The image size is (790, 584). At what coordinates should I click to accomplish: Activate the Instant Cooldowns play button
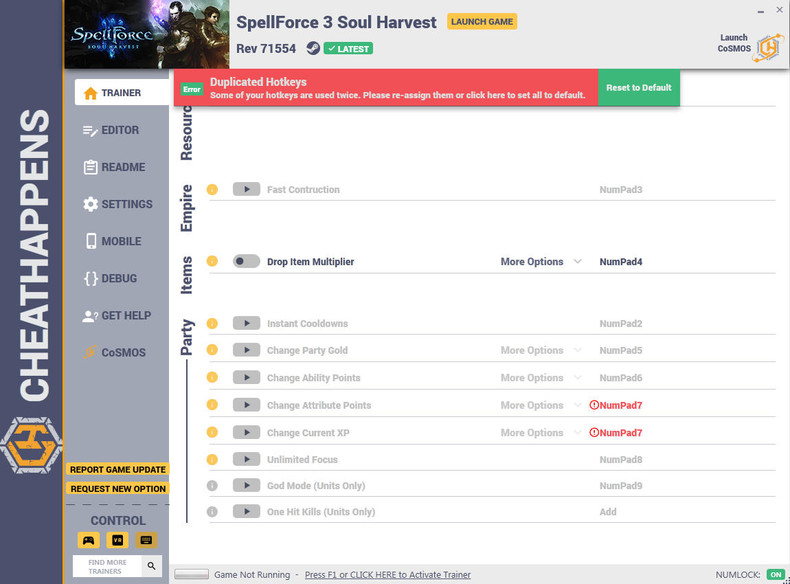coord(246,323)
